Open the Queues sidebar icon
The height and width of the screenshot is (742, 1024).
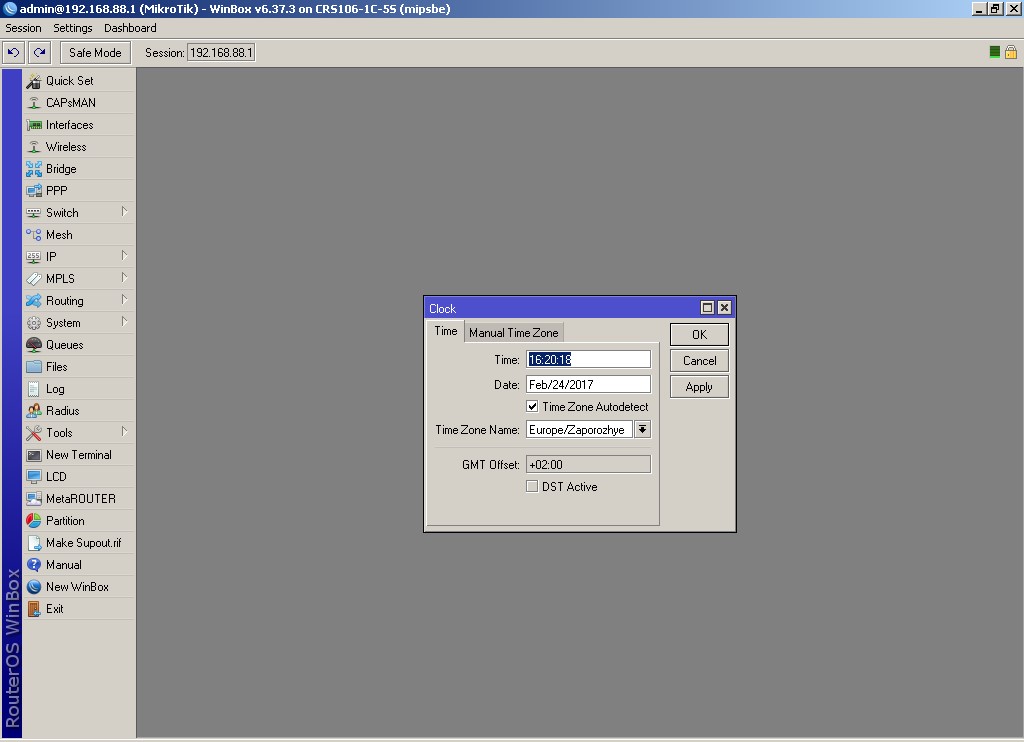34,345
